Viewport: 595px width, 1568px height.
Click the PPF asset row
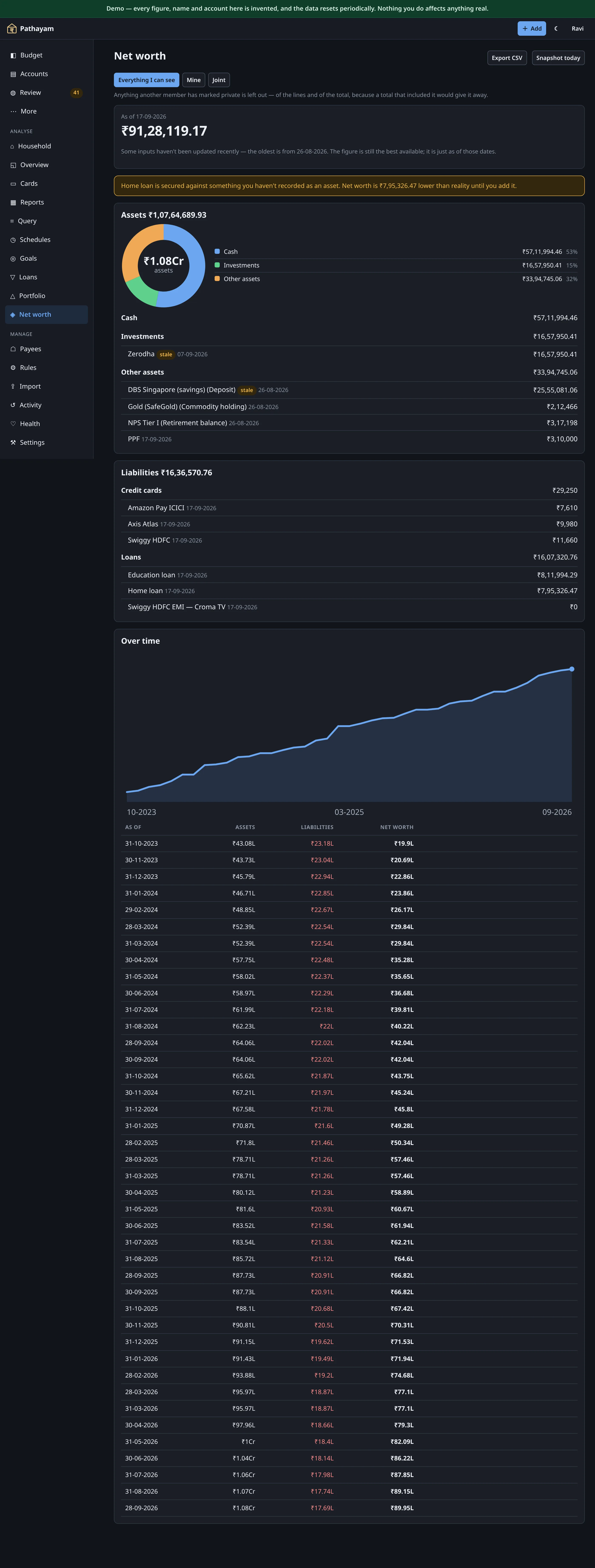point(349,439)
